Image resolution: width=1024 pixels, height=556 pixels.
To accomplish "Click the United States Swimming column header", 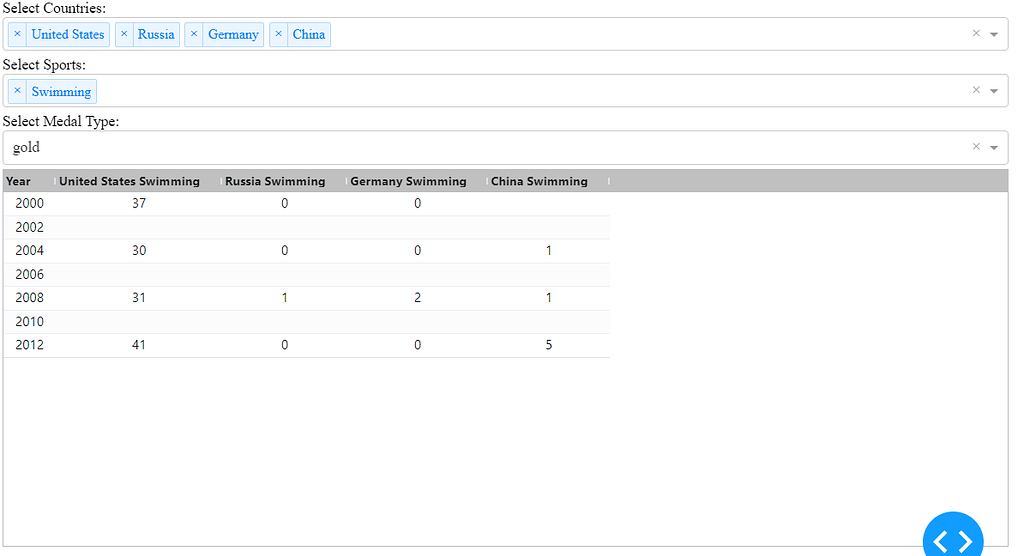I will coord(138,181).
